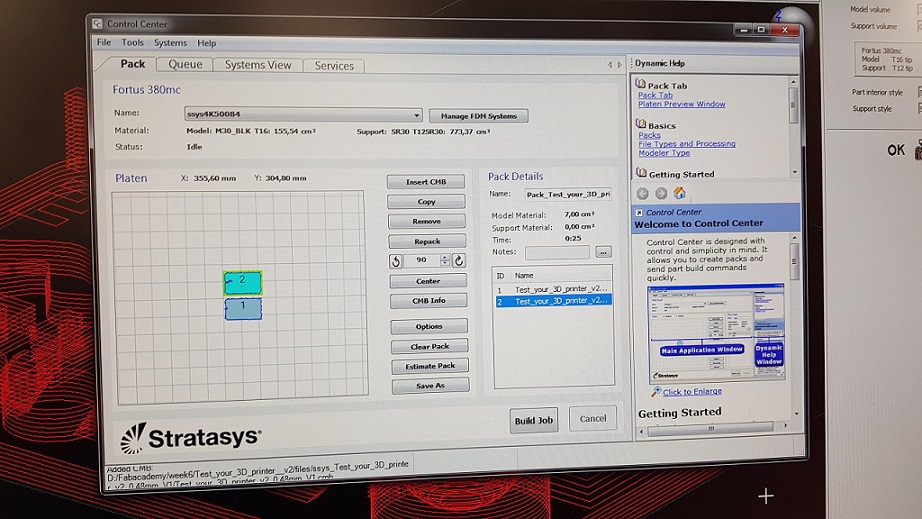
Task: Open the Pack Tab help link
Action: [655, 95]
